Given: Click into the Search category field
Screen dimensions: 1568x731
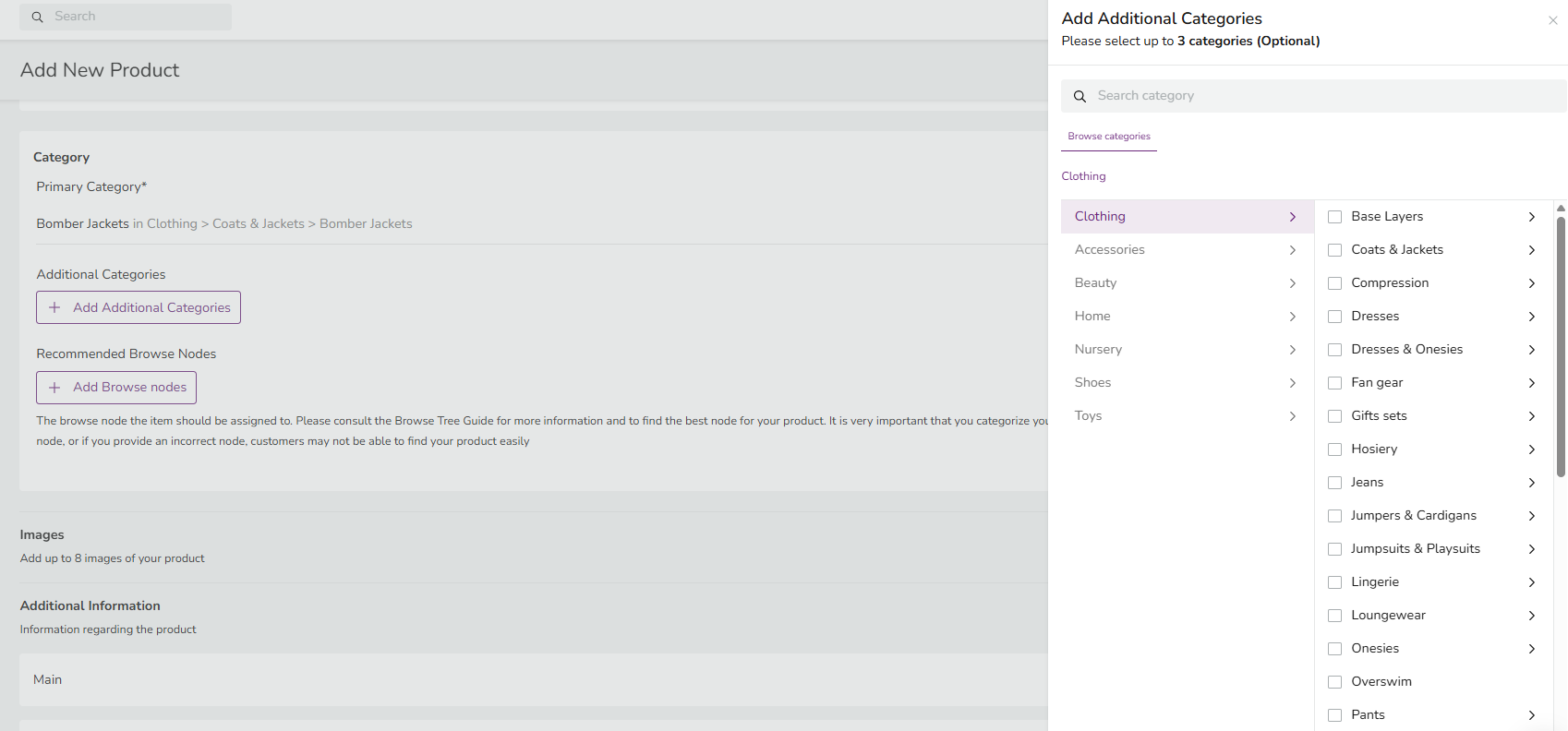Looking at the screenshot, I should pyautogui.click(x=1321, y=96).
